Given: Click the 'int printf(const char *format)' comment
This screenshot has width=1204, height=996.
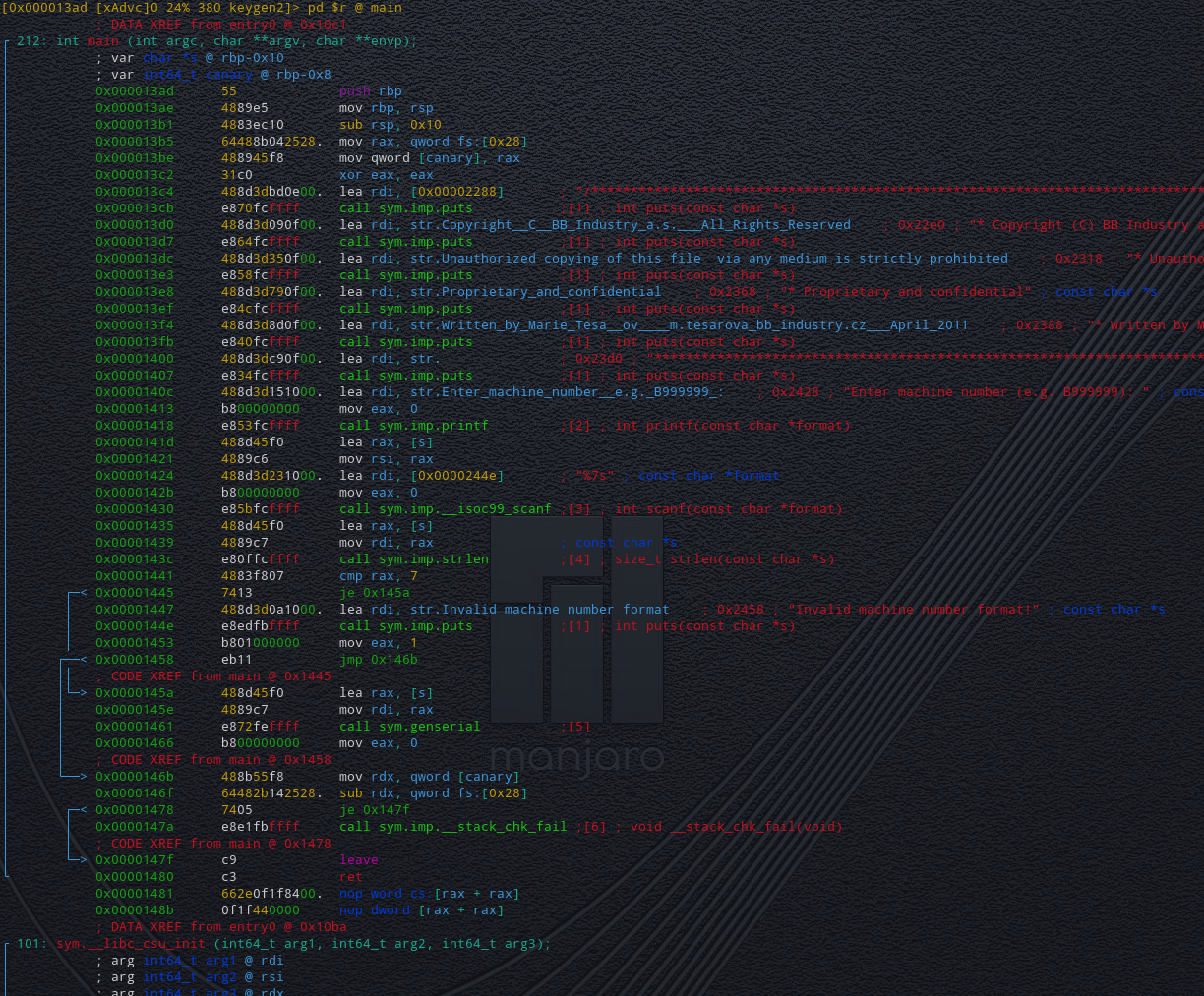Looking at the screenshot, I should point(733,426).
